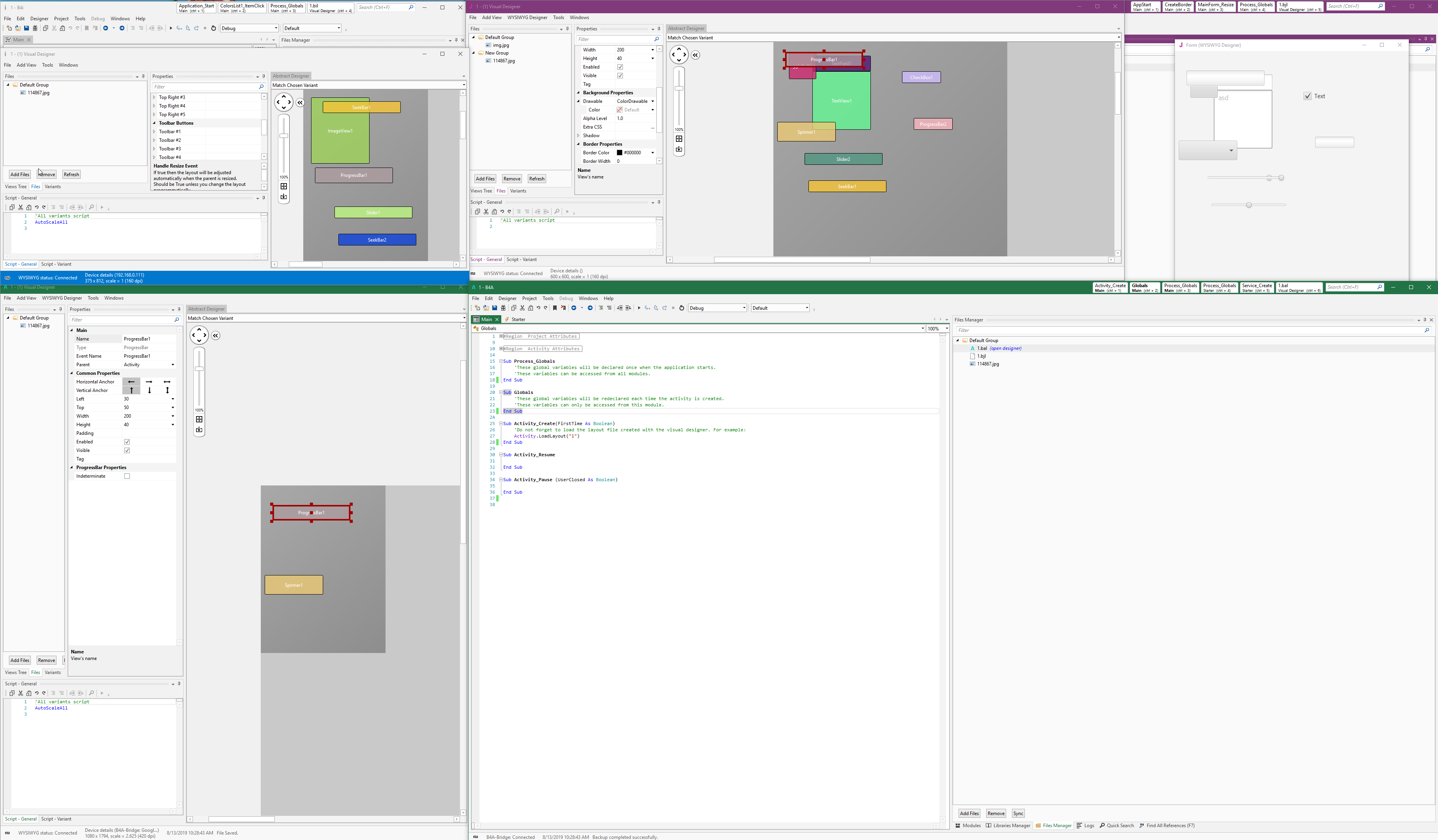Save the project using the floppy disk icon

pyautogui.click(x=495, y=308)
